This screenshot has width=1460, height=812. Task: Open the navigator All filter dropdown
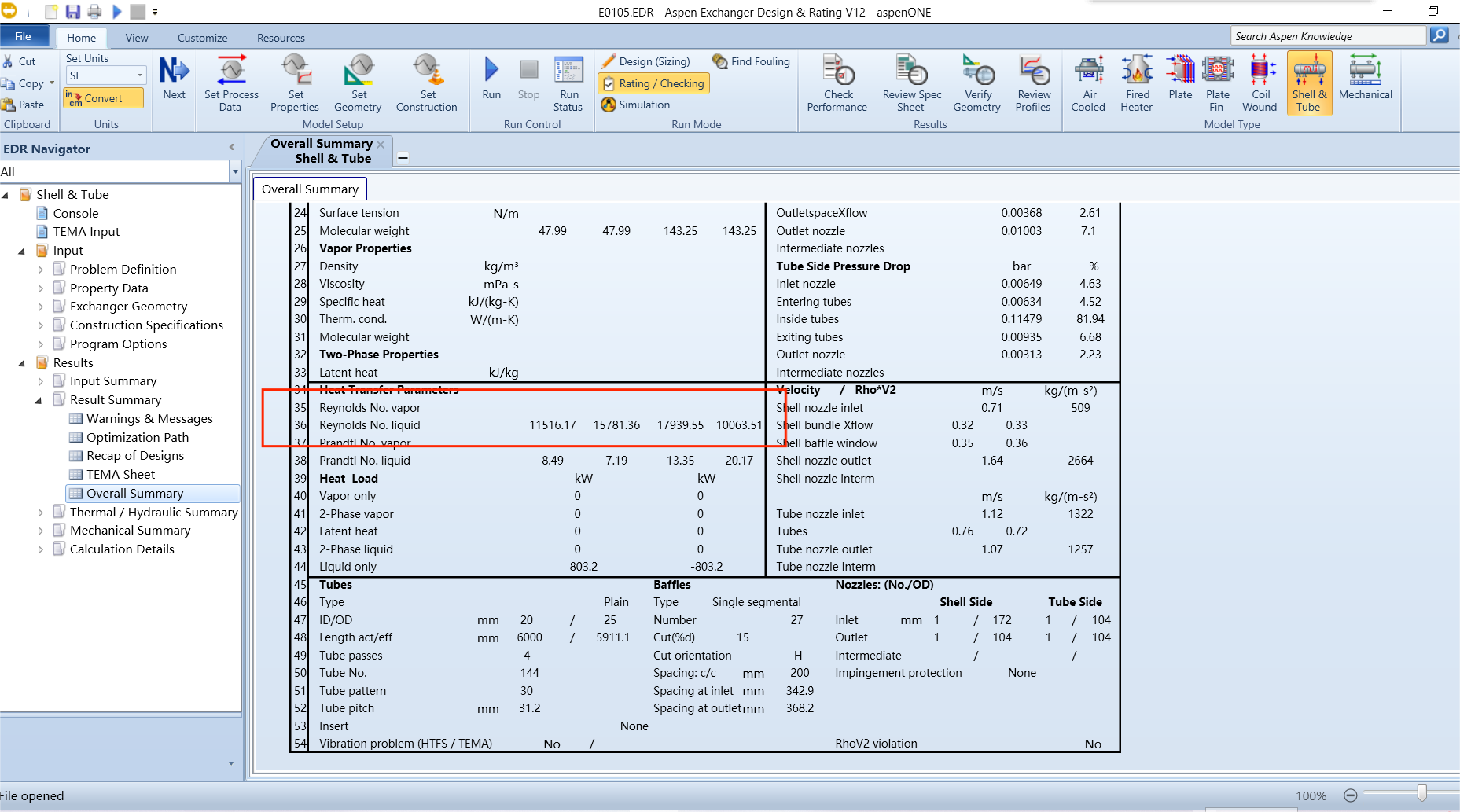(234, 171)
